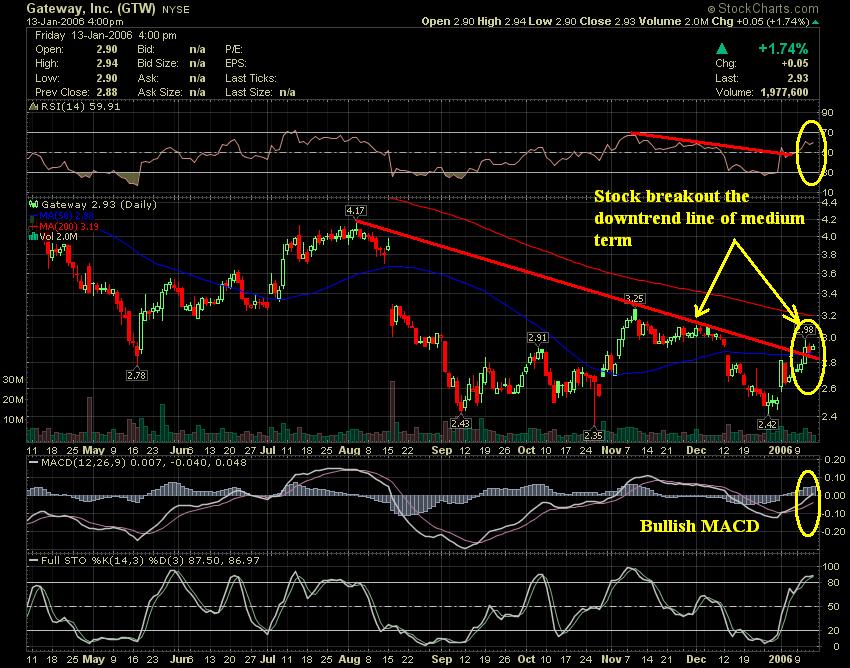
Task: Click the 2.91 October high price label
Action: [x=538, y=338]
